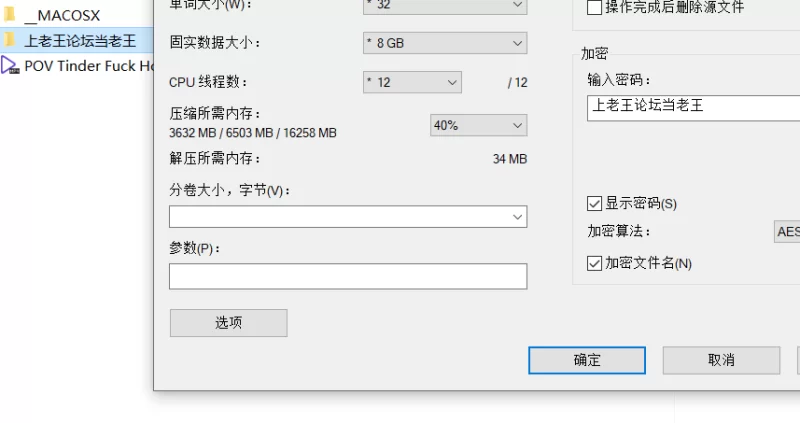Cancel the dialog with 取消 button

coord(721,360)
